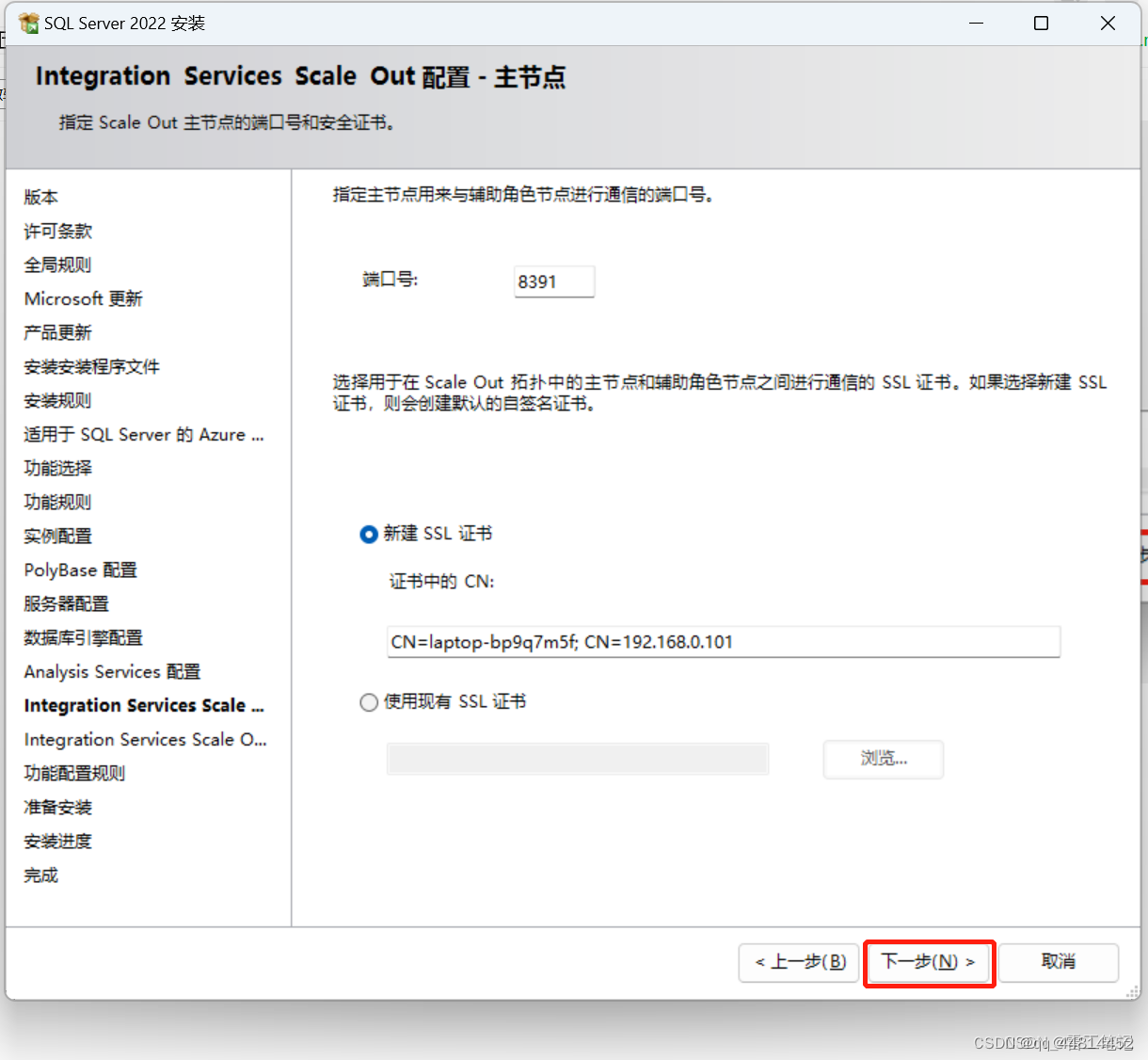The height and width of the screenshot is (1060, 1148).
Task: Maximize the SQL Server 2022 setup window
Action: tap(1041, 23)
